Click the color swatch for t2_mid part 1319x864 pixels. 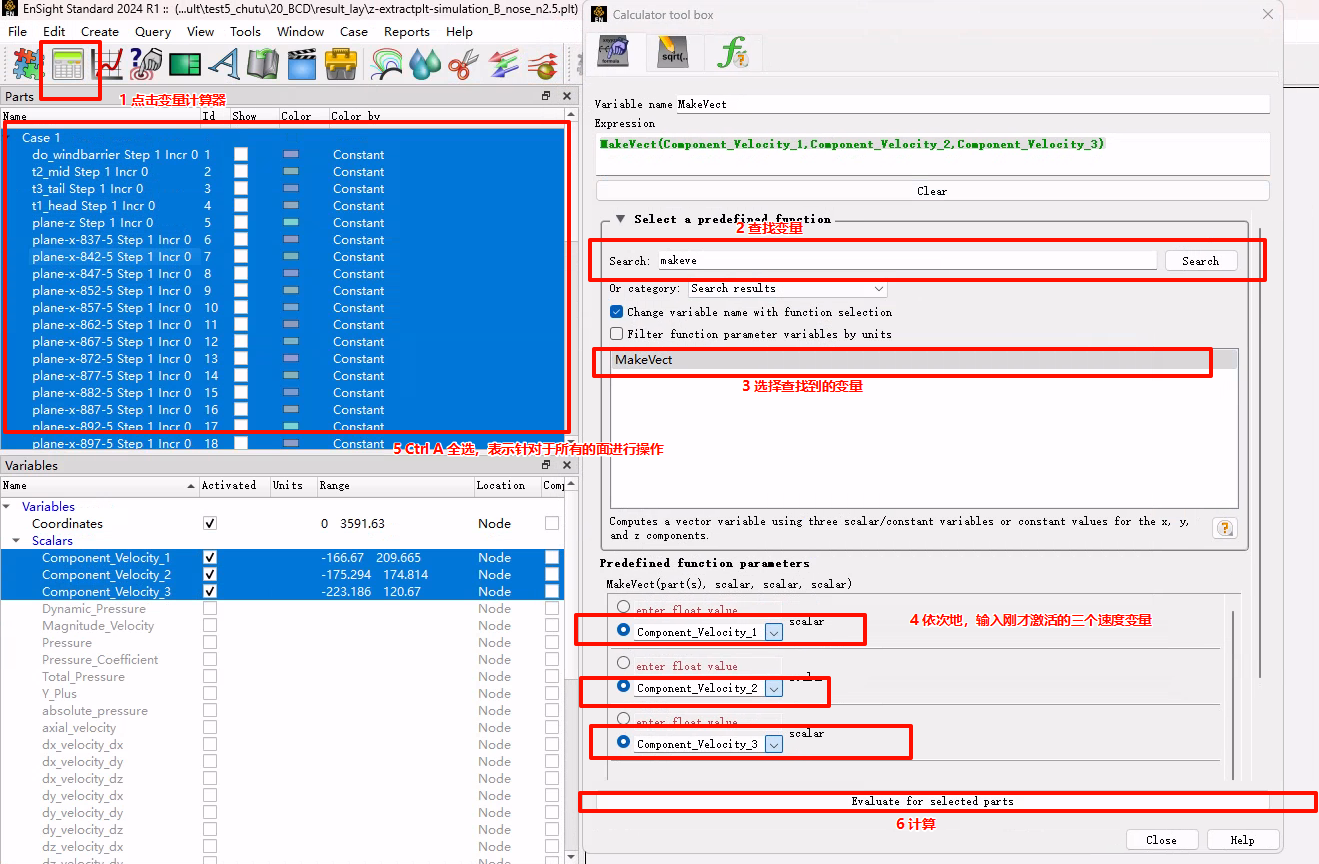[x=291, y=172]
